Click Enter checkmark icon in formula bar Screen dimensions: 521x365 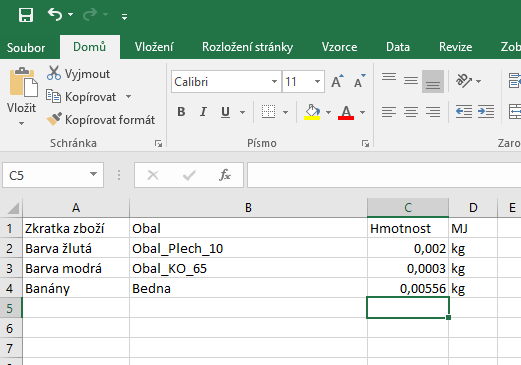(x=189, y=175)
